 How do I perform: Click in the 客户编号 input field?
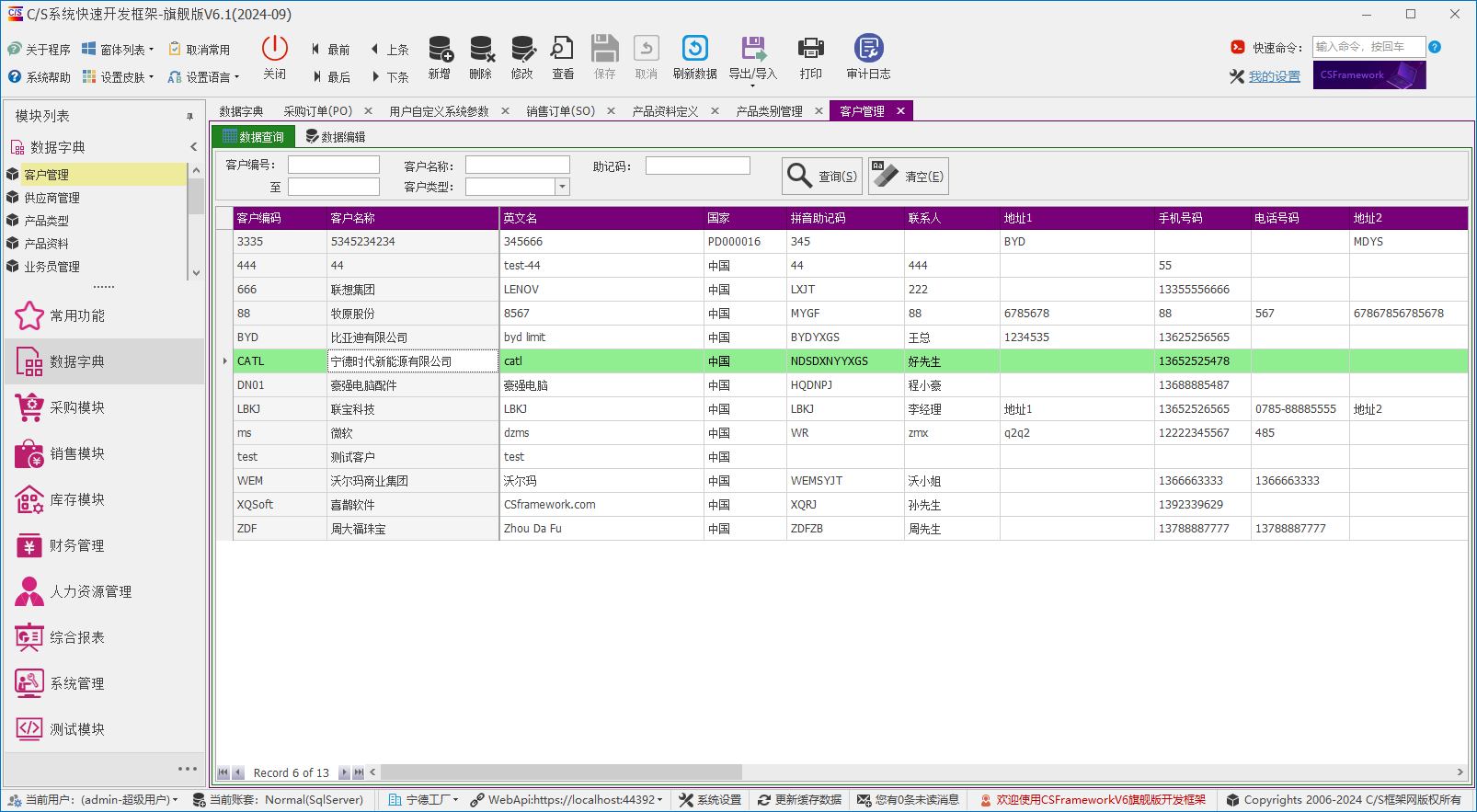click(334, 165)
